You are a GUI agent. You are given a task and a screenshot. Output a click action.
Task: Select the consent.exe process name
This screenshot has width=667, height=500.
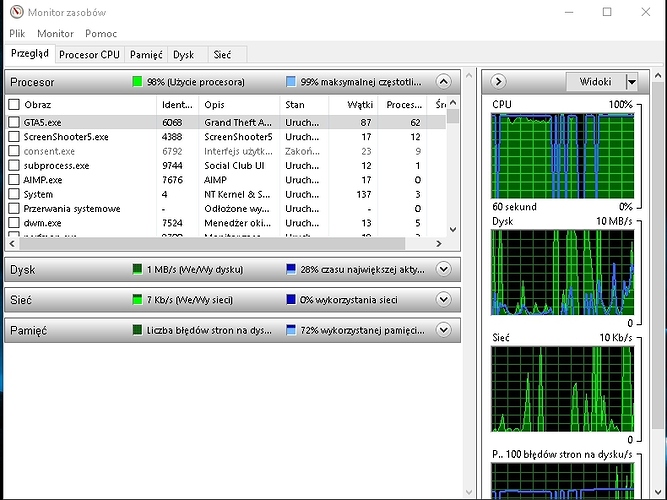(49, 151)
